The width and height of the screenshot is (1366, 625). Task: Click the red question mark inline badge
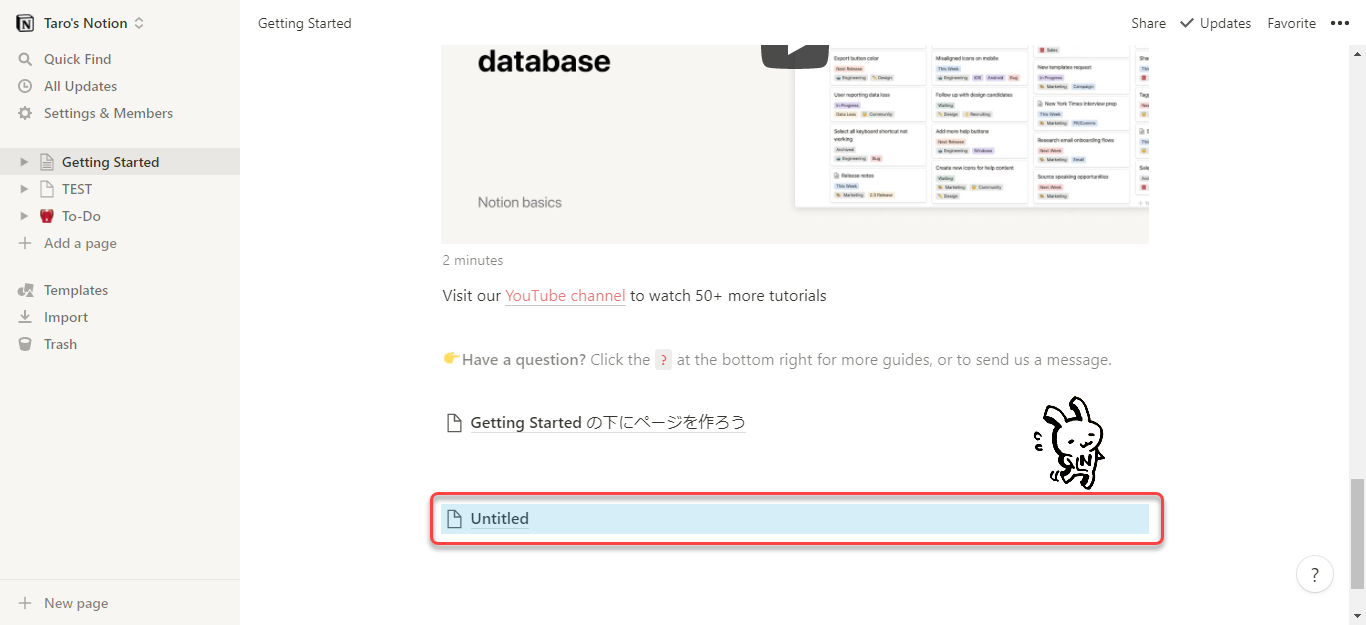pyautogui.click(x=663, y=360)
